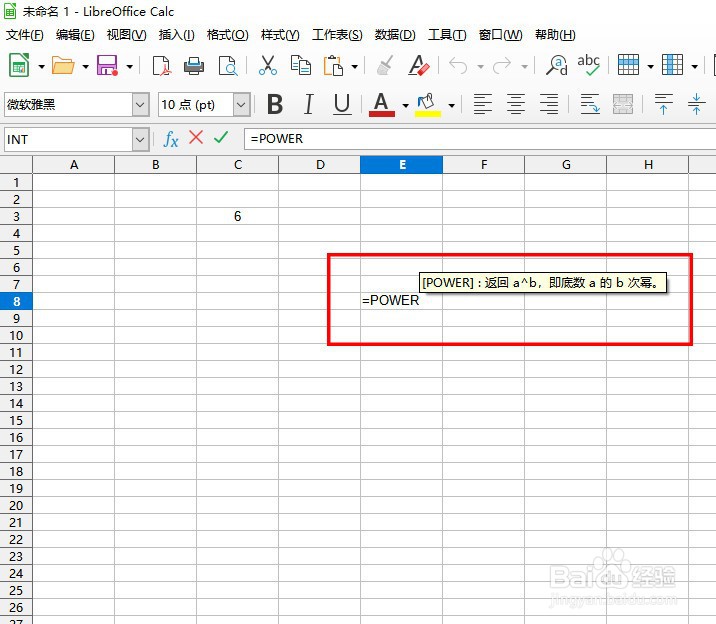
Task: Open the font color dropdown arrow
Action: click(x=405, y=105)
